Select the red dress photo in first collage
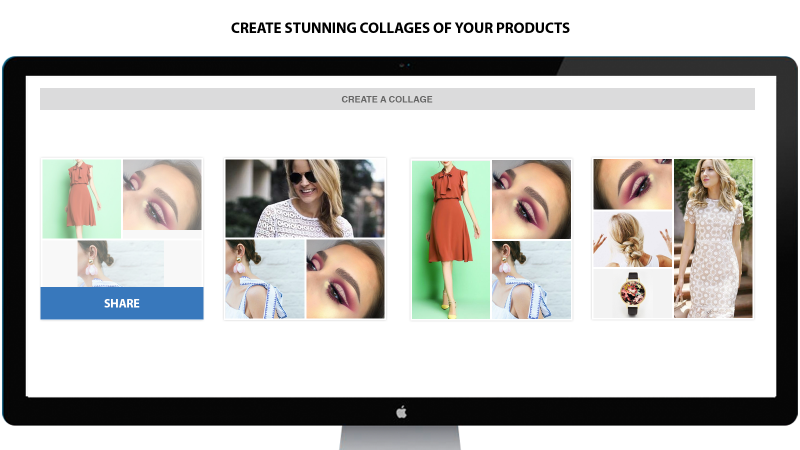Screen dimensions: 800x450 (x=82, y=198)
